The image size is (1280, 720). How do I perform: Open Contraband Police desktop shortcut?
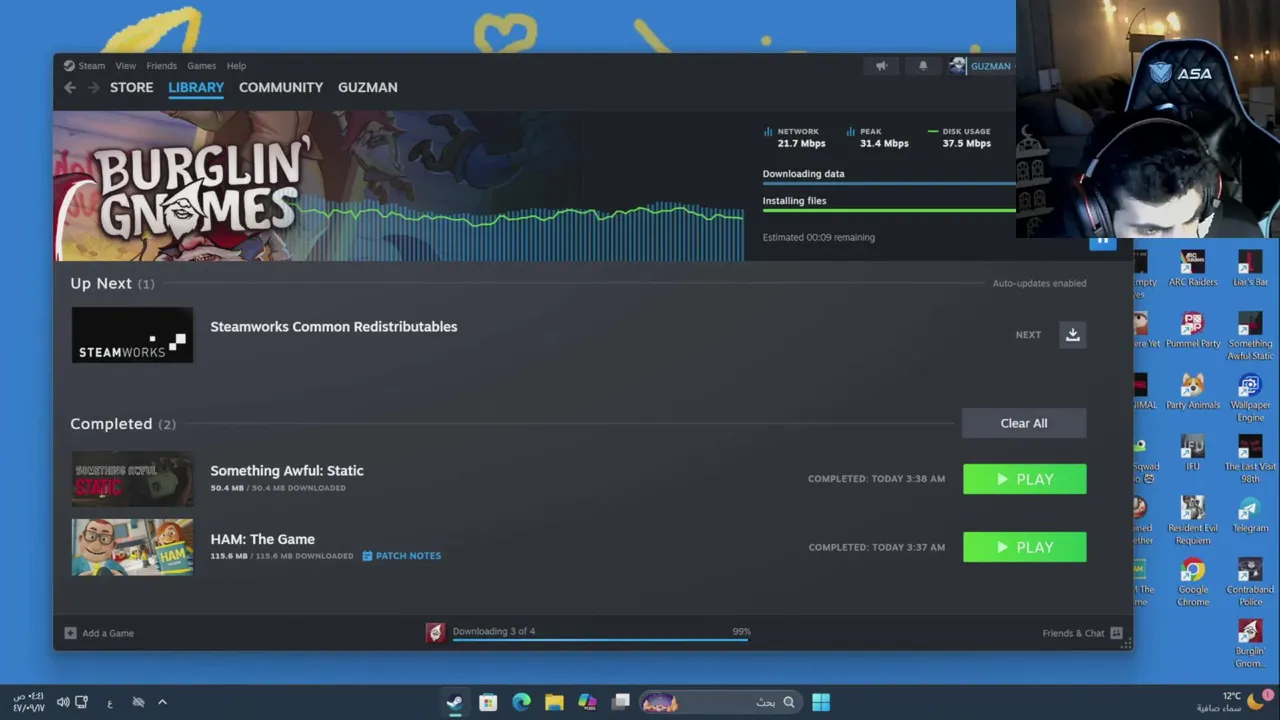tap(1250, 581)
